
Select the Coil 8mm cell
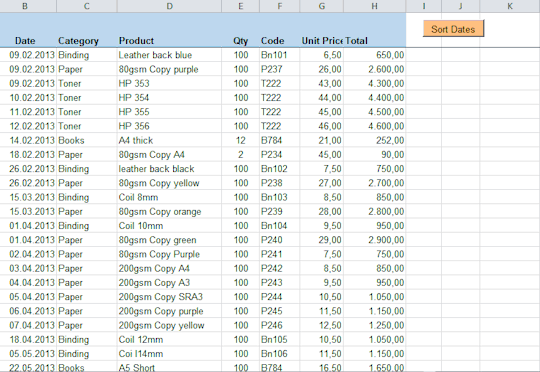tap(169, 197)
